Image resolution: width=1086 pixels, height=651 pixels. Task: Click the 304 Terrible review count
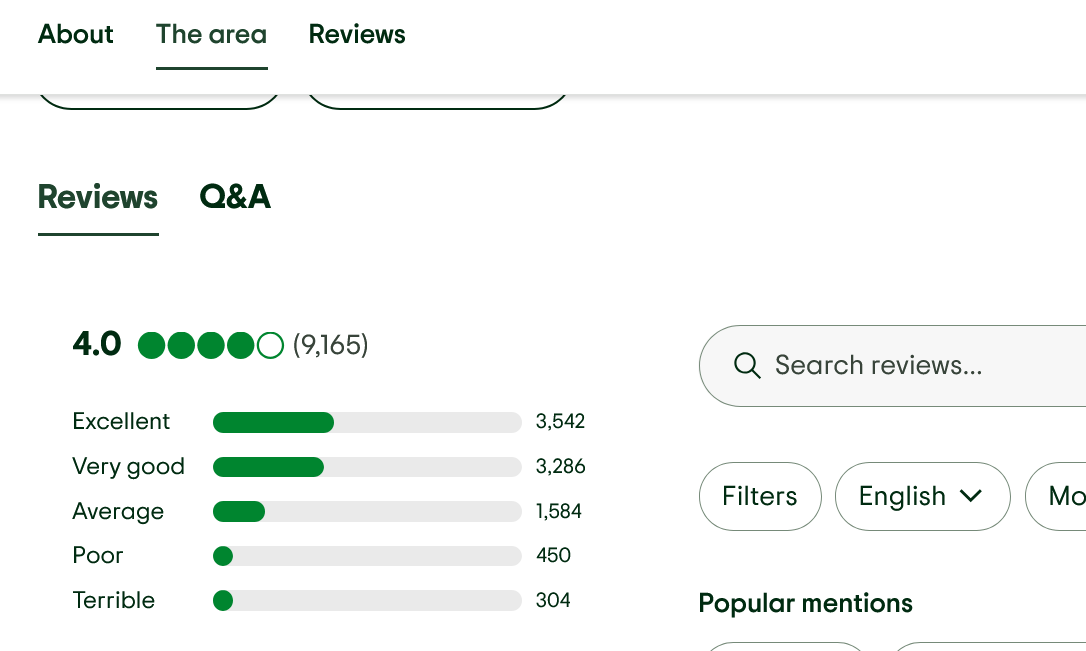point(553,600)
